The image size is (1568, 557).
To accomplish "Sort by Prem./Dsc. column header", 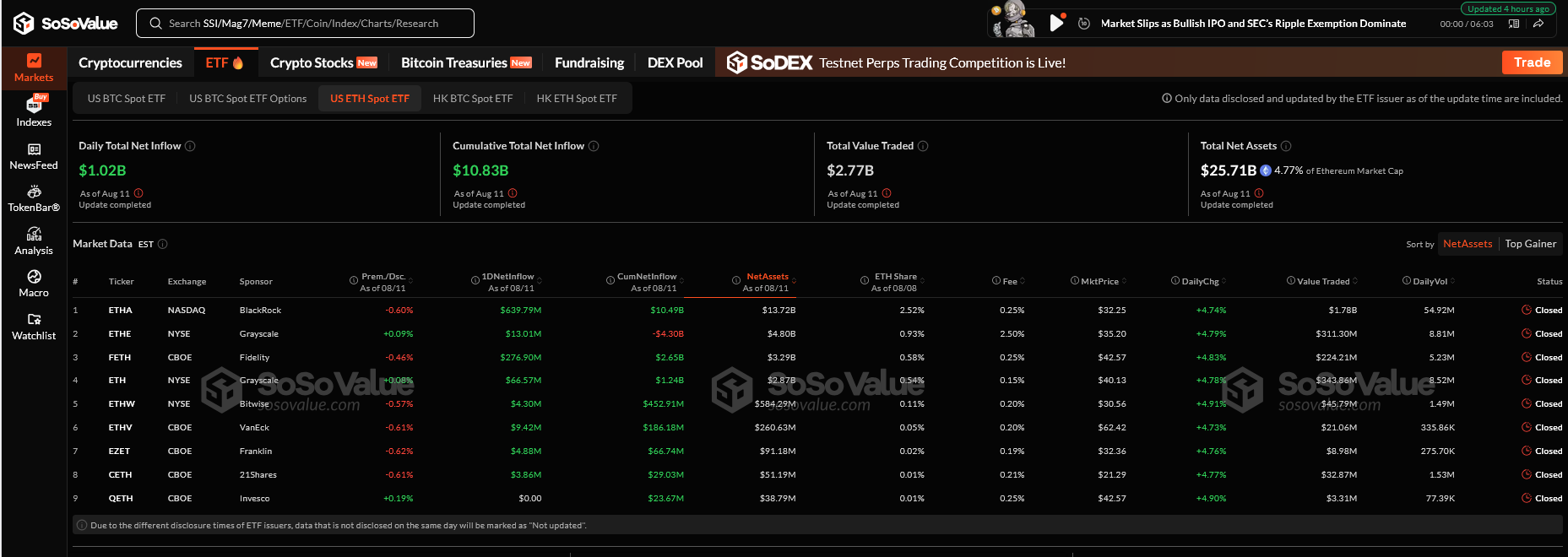I will click(x=383, y=282).
